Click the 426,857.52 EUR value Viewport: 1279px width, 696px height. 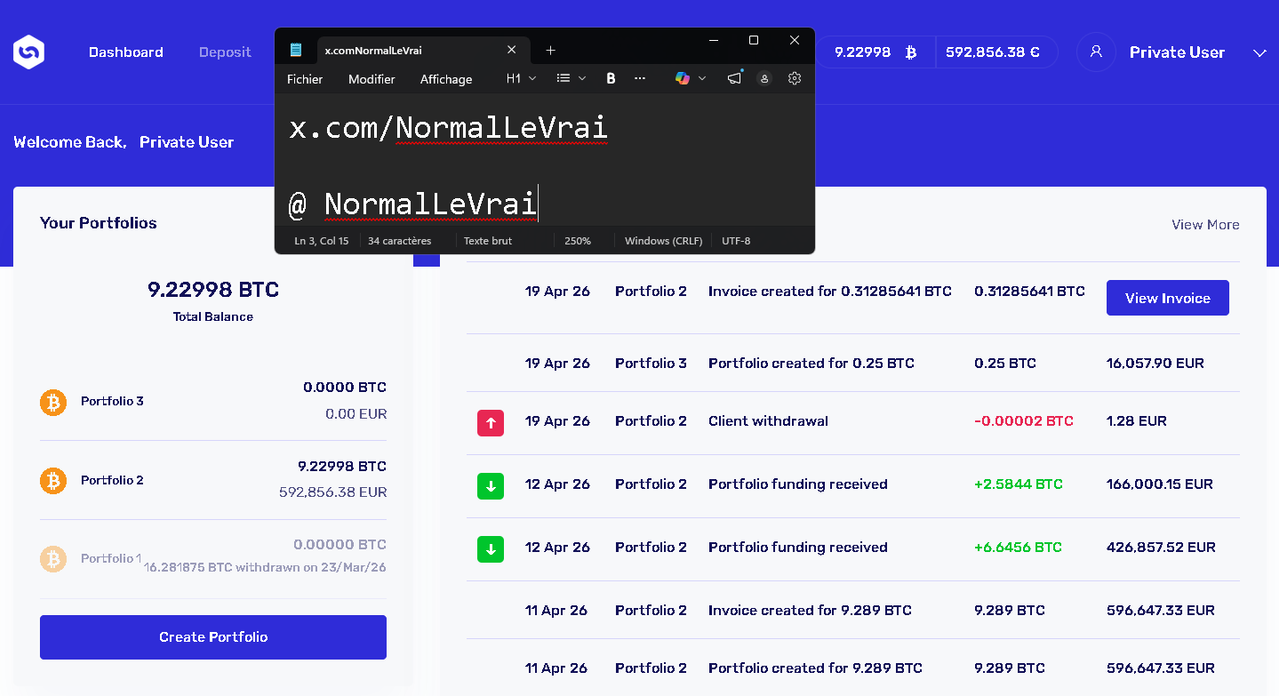pos(1160,547)
